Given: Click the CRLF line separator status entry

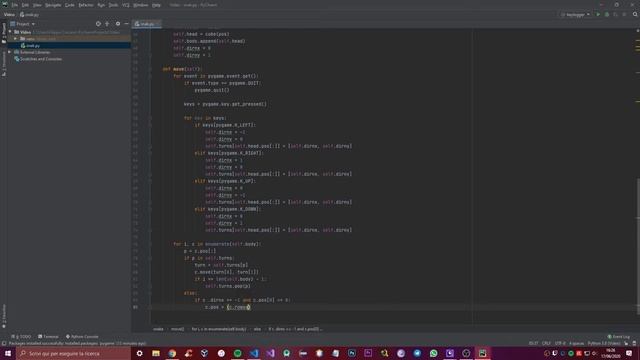Looking at the screenshot, I should point(546,344).
